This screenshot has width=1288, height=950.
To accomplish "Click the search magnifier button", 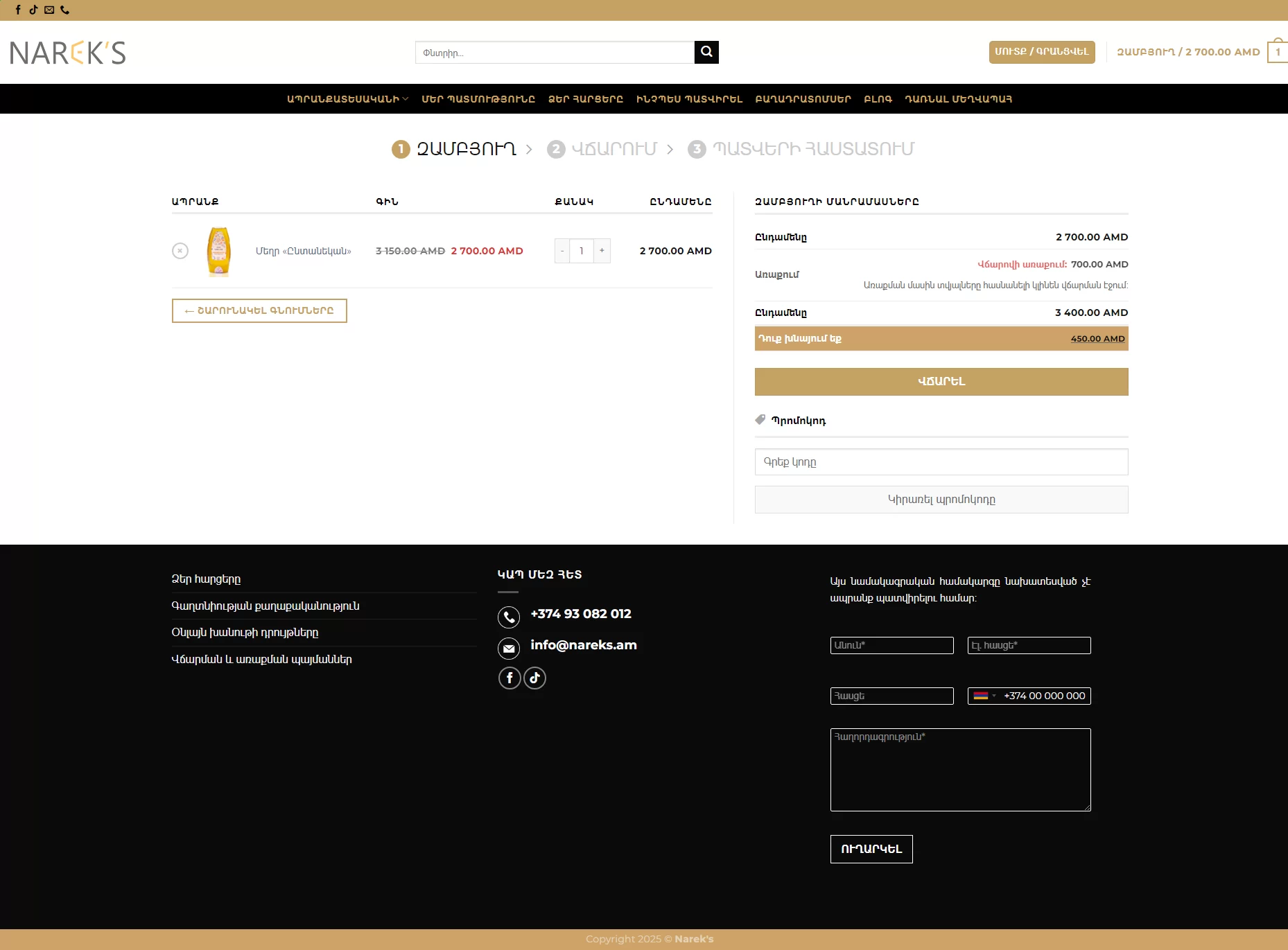I will click(706, 52).
